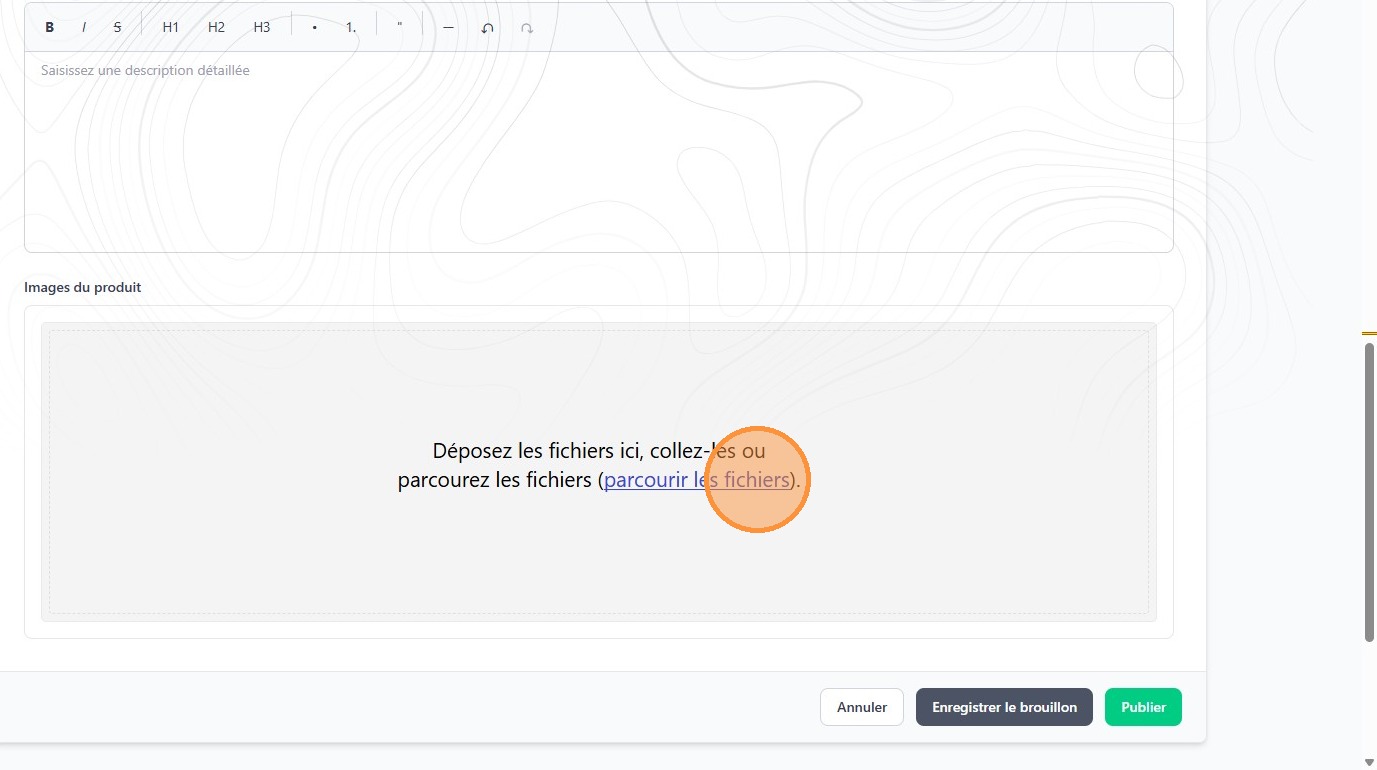Click the product images file drop zone
1377x770 pixels.
(599, 472)
